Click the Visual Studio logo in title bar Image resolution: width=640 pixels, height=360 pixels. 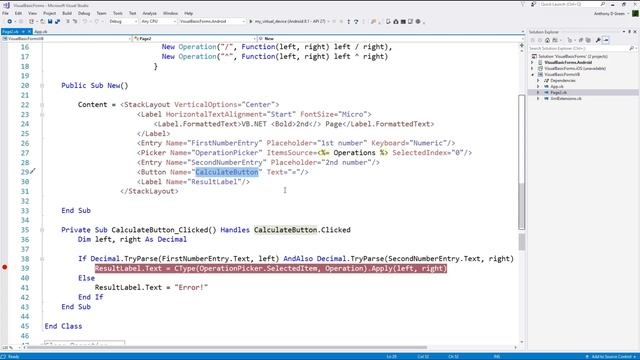coord(6,5)
